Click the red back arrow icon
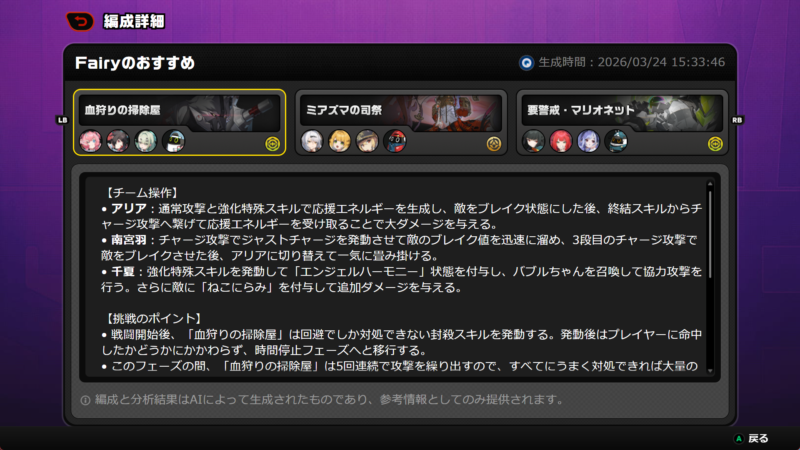 (79, 21)
